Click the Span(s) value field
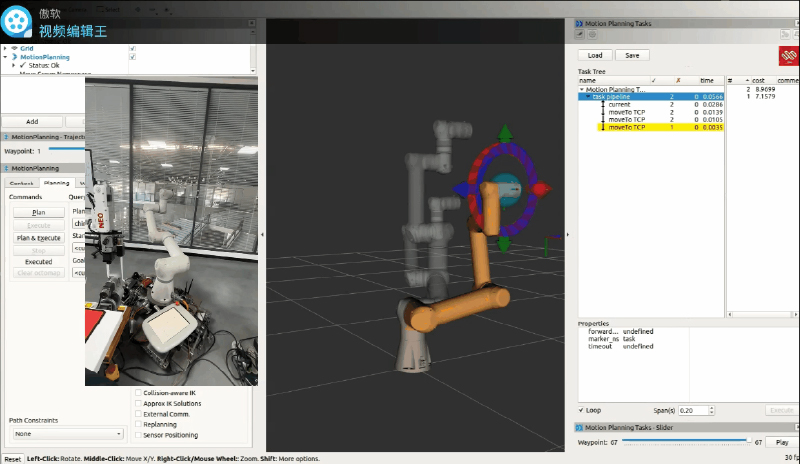The height and width of the screenshot is (464, 800). pyautogui.click(x=693, y=410)
